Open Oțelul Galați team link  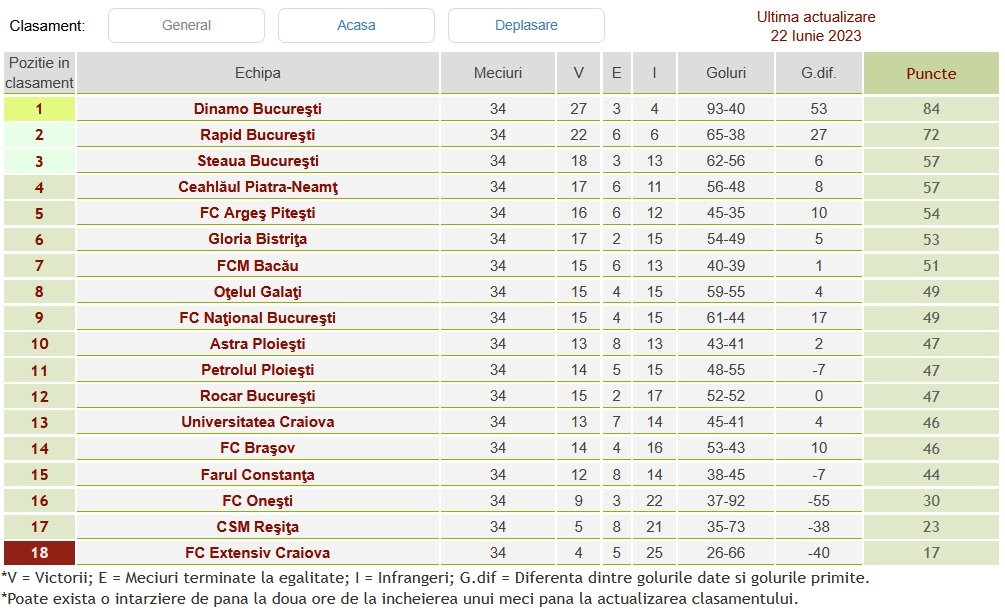[x=257, y=292]
